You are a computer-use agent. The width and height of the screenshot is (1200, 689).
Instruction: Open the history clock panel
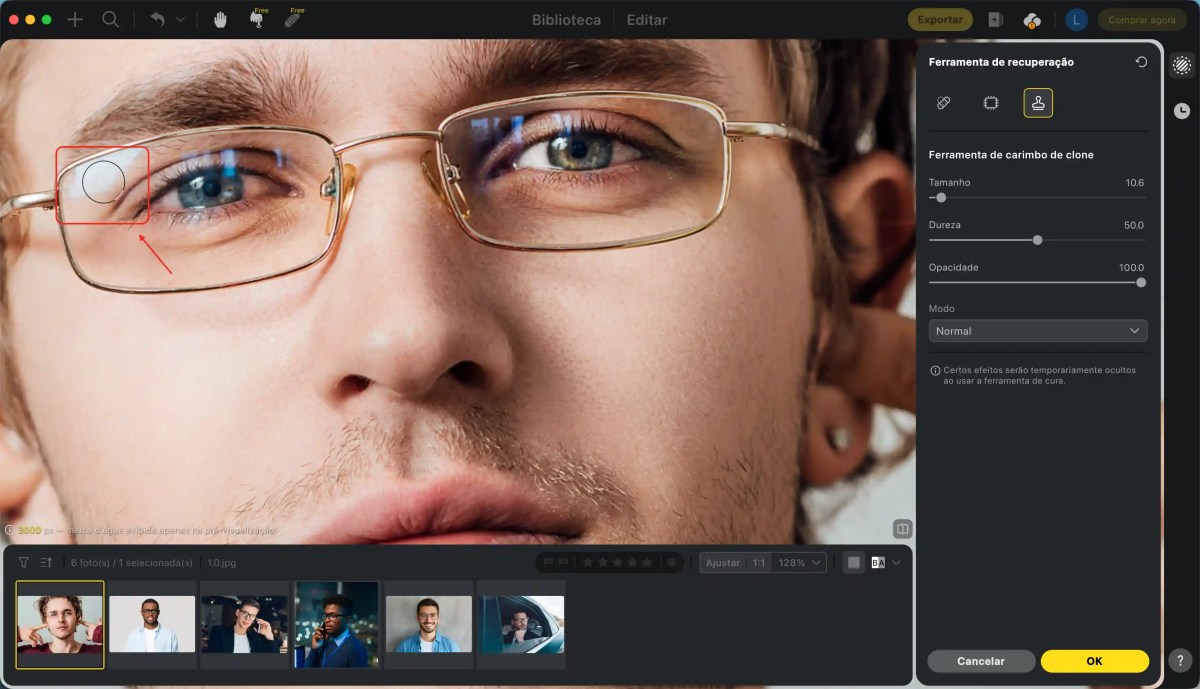pyautogui.click(x=1182, y=110)
